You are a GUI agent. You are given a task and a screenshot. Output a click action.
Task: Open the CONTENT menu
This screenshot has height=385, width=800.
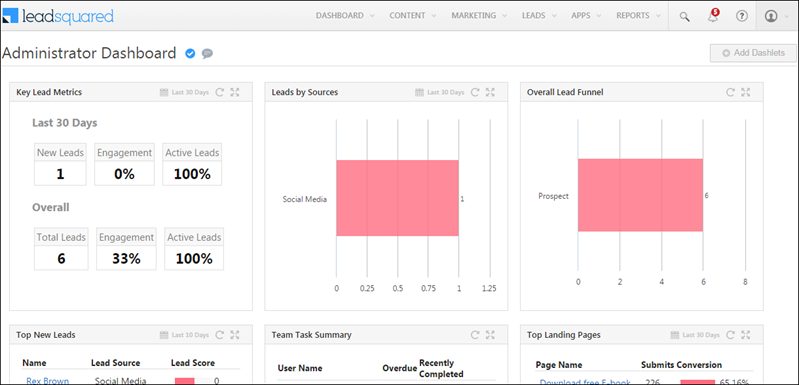click(x=413, y=16)
